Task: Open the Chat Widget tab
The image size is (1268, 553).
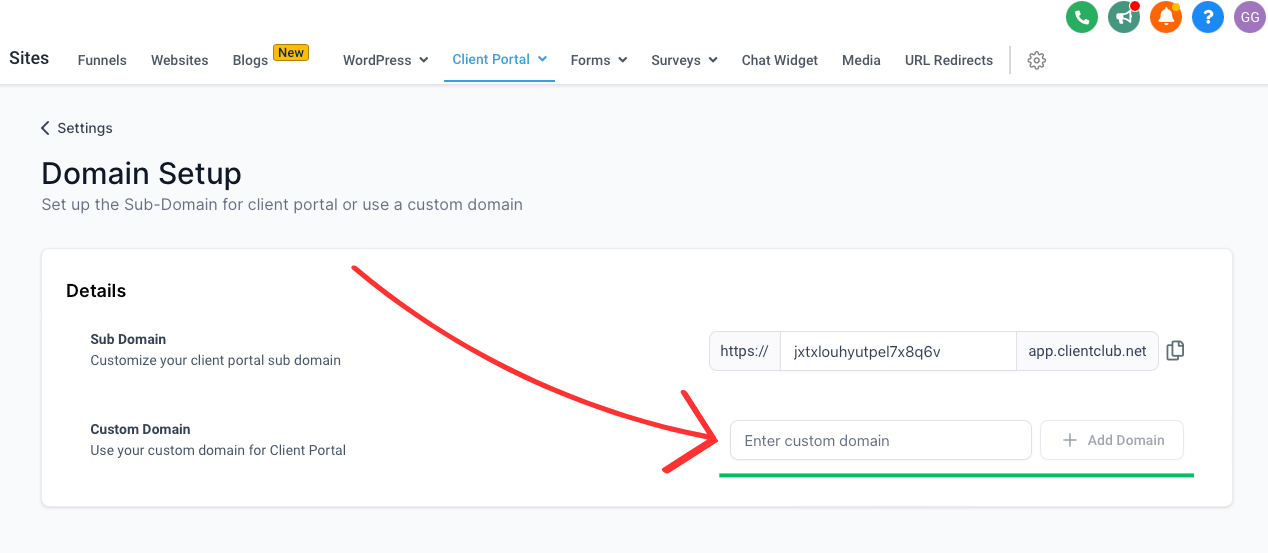Action: tap(780, 60)
